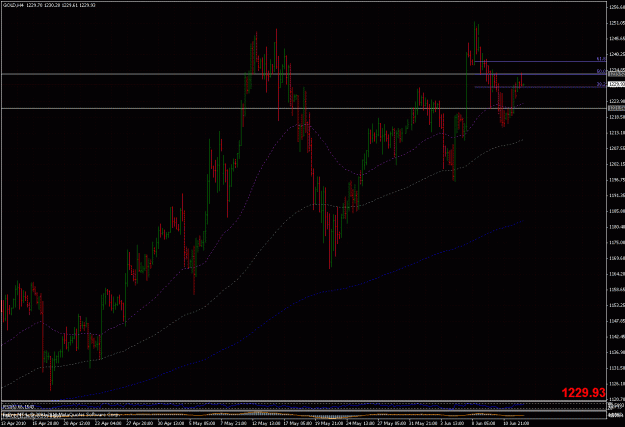Click the 1202.15 price axis label
Viewport: 625px width, 427px height.
coord(616,164)
